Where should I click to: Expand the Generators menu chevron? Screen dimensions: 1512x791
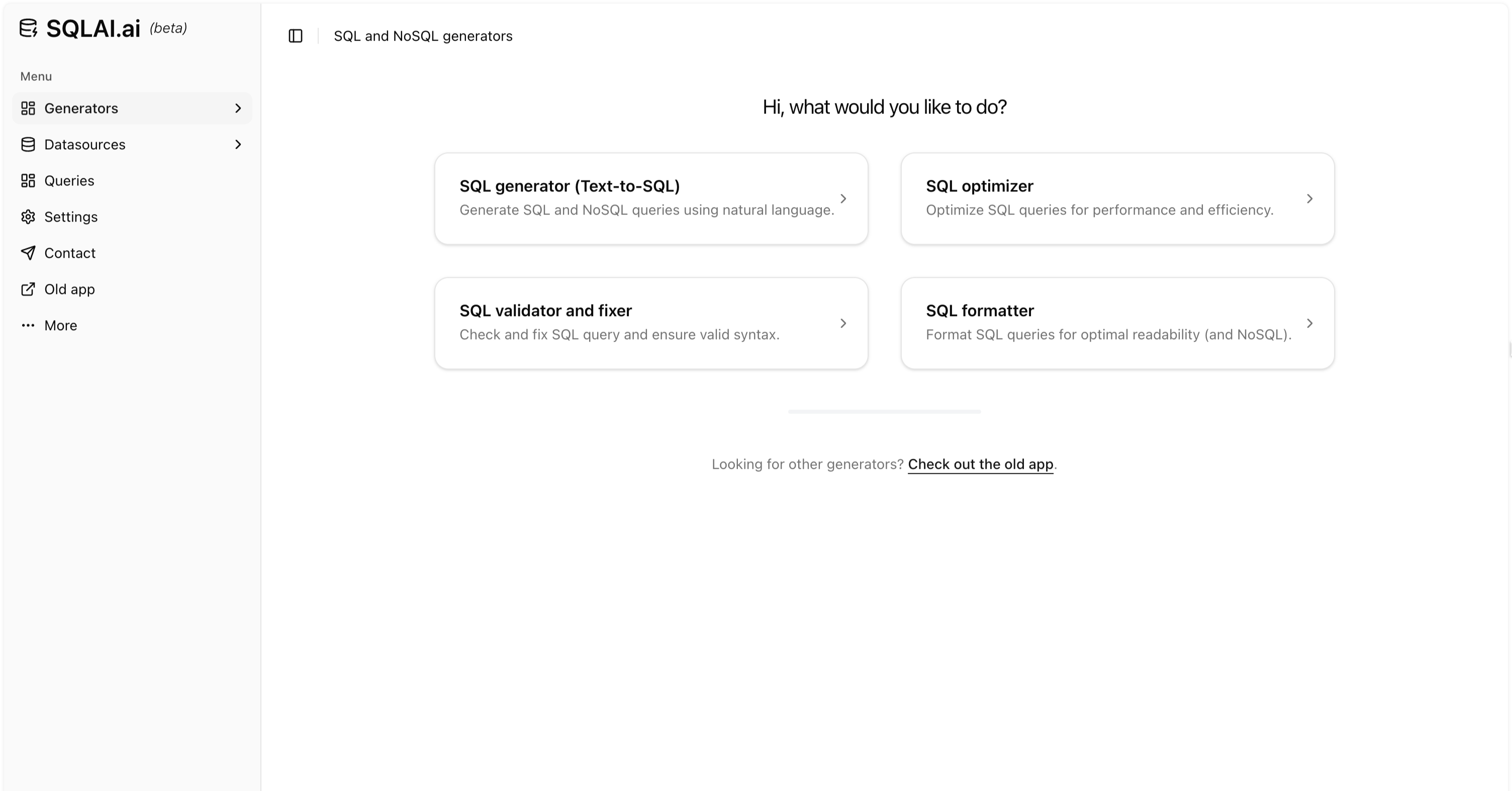point(238,109)
